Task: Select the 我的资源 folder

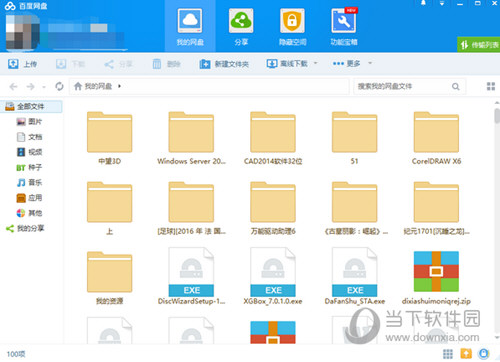Action: [x=110, y=278]
